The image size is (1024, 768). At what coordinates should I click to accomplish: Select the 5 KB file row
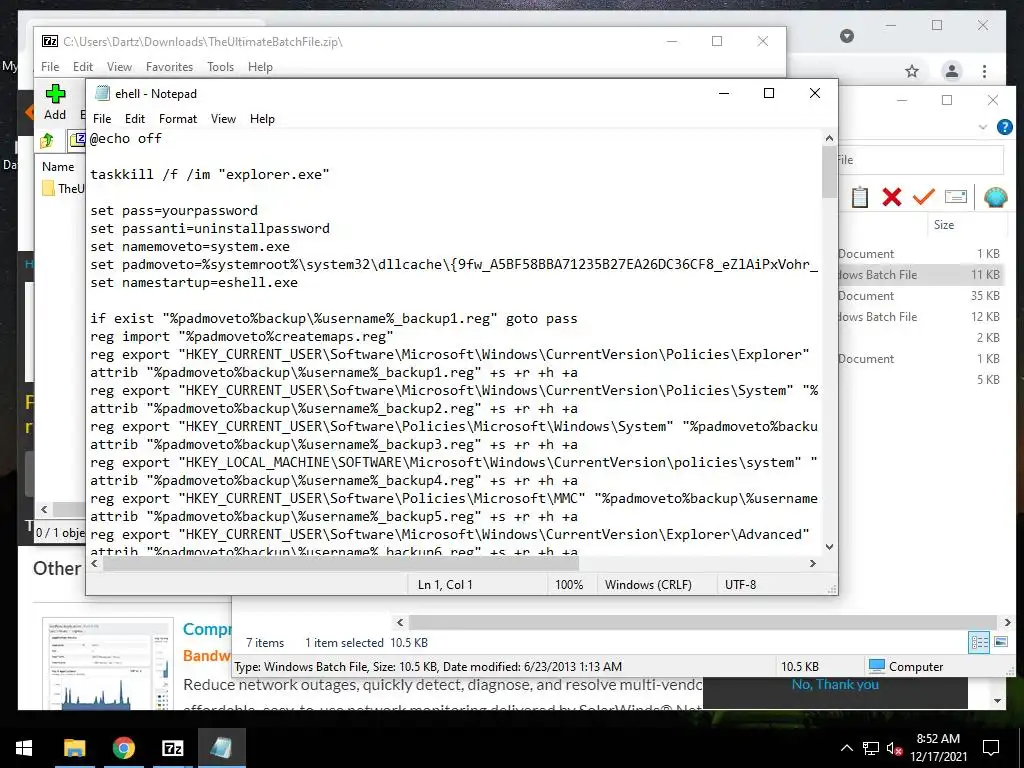[921, 379]
